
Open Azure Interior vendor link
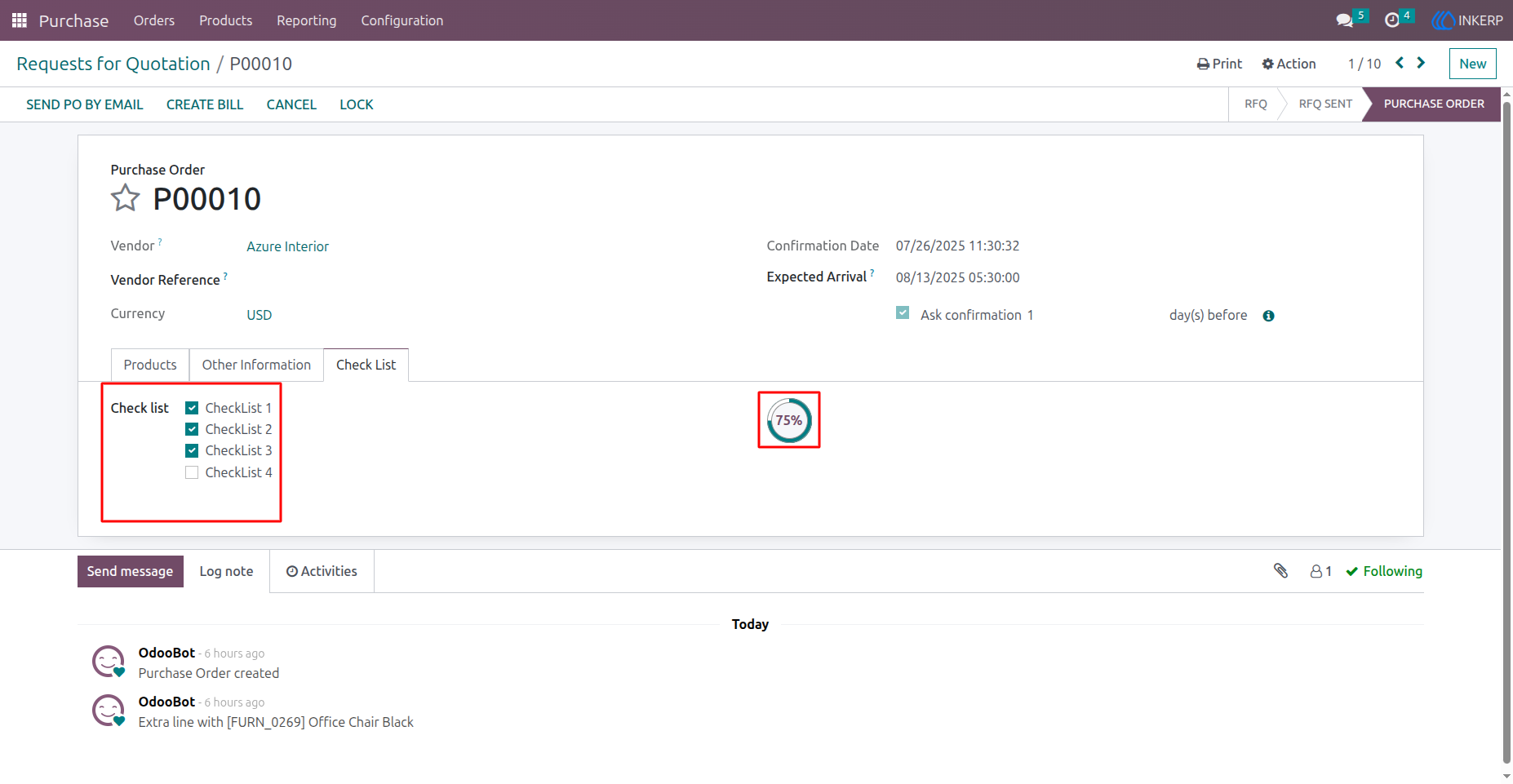(x=288, y=246)
